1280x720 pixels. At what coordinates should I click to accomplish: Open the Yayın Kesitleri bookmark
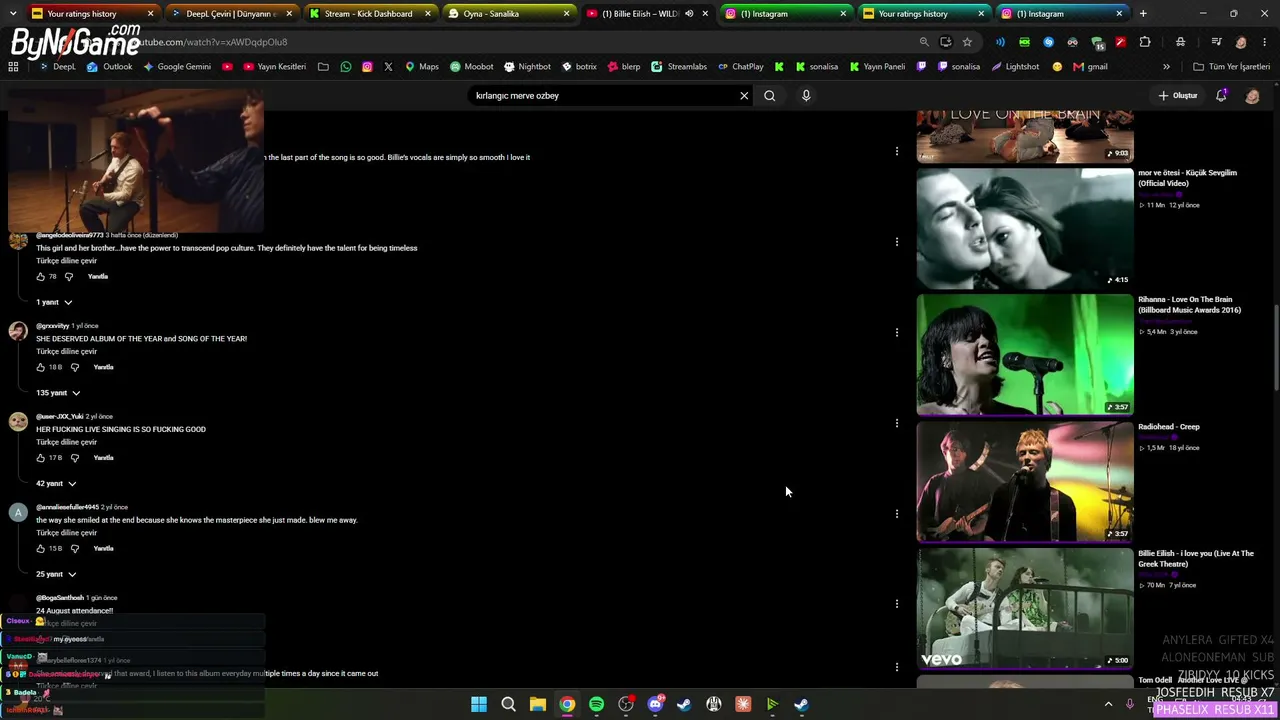[x=274, y=67]
